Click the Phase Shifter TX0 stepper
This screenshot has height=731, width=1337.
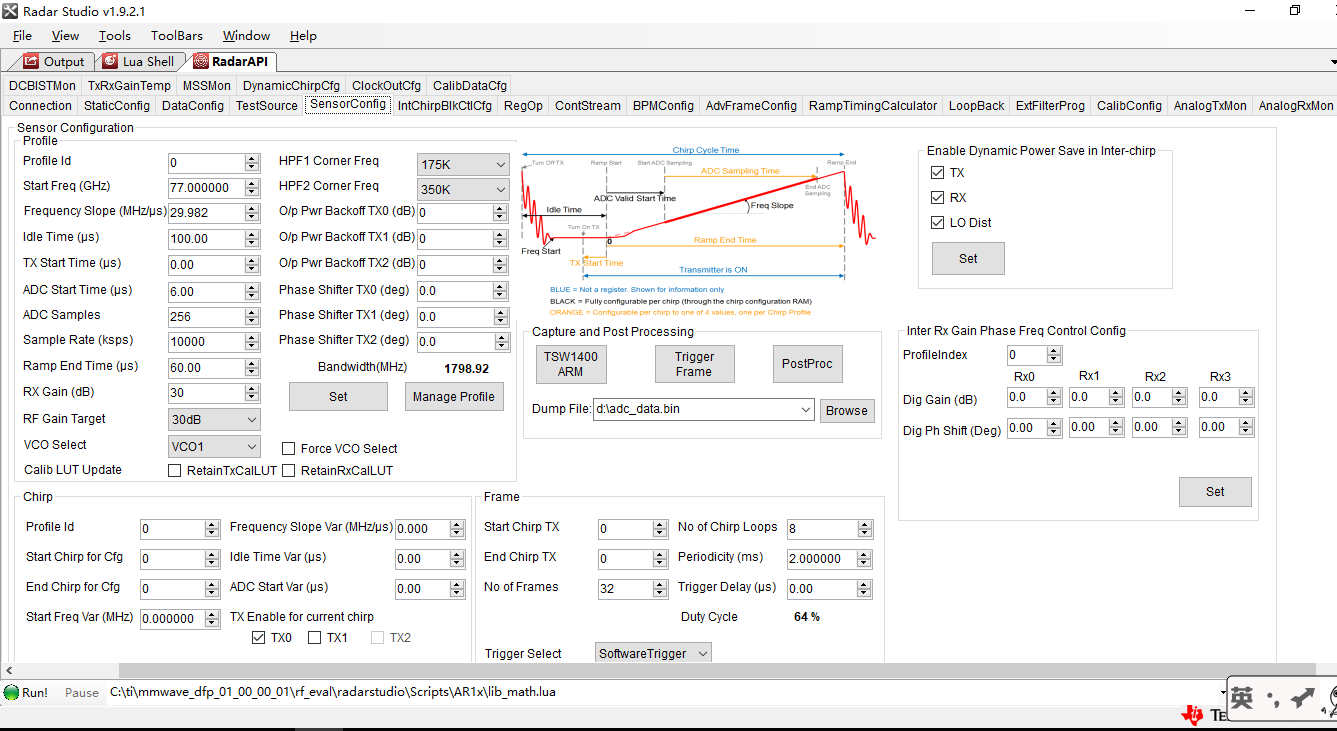(500, 291)
